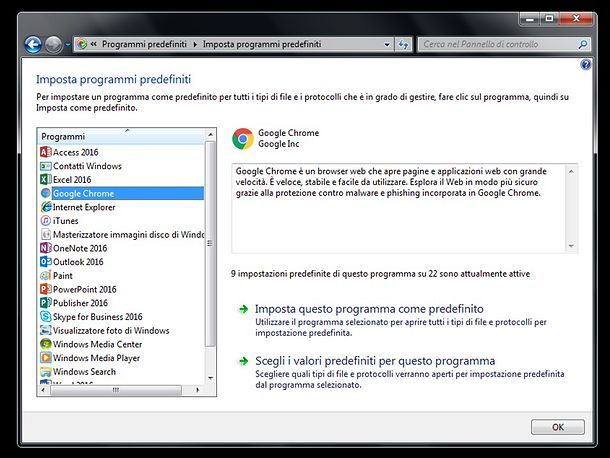The height and width of the screenshot is (458, 610).
Task: Expand breadcrumb arrow after Programmi predefiniti
Action: click(x=195, y=44)
